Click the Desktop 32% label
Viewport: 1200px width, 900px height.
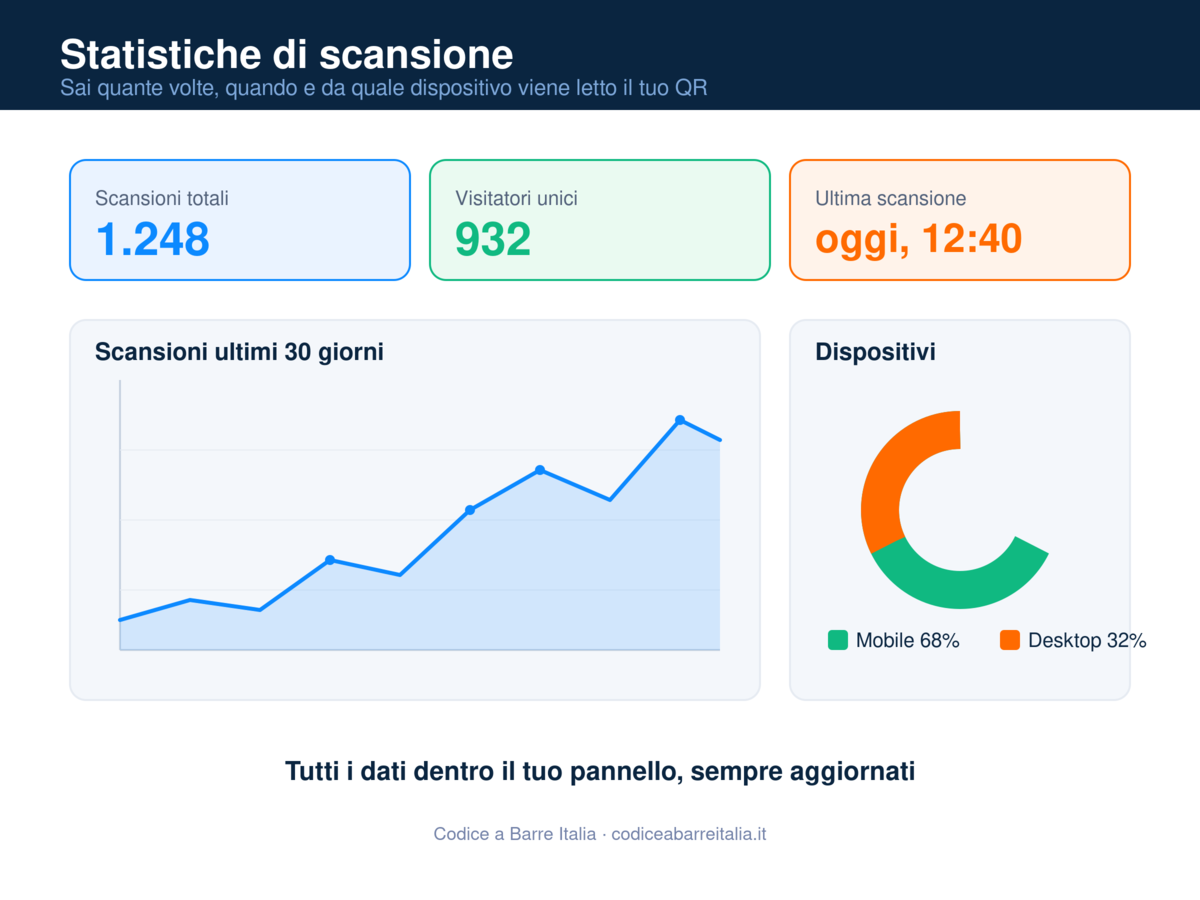[1087, 641]
